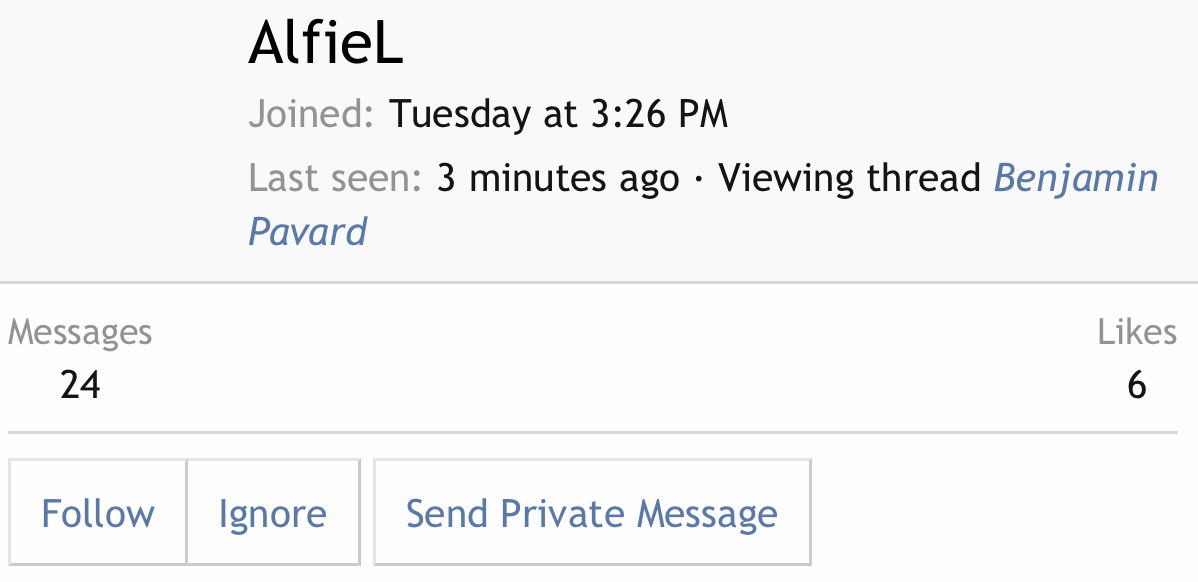1198x582 pixels.
Task: Click the AlfieL username heading
Action: coord(325,45)
